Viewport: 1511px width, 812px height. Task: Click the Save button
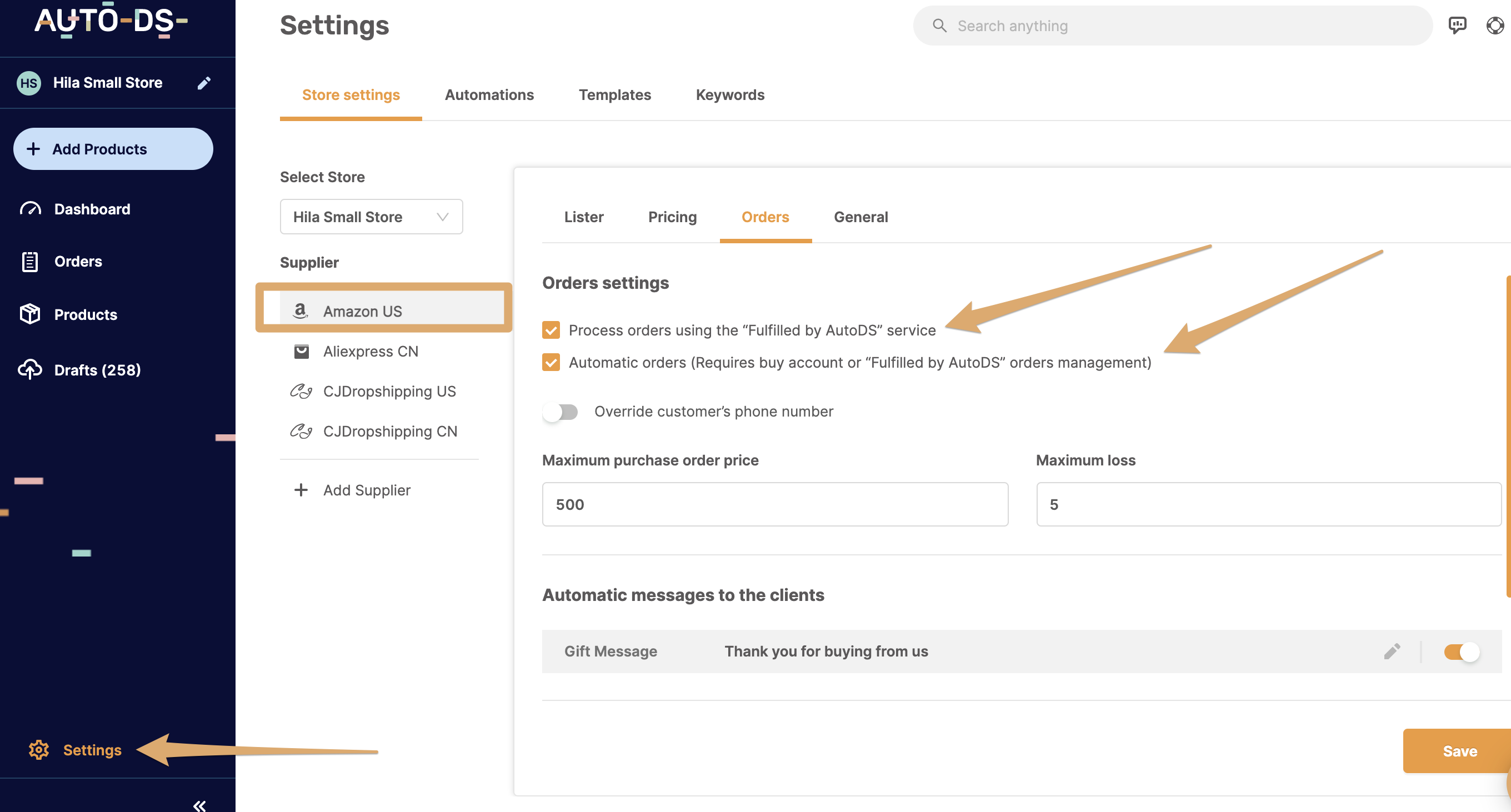click(1457, 751)
